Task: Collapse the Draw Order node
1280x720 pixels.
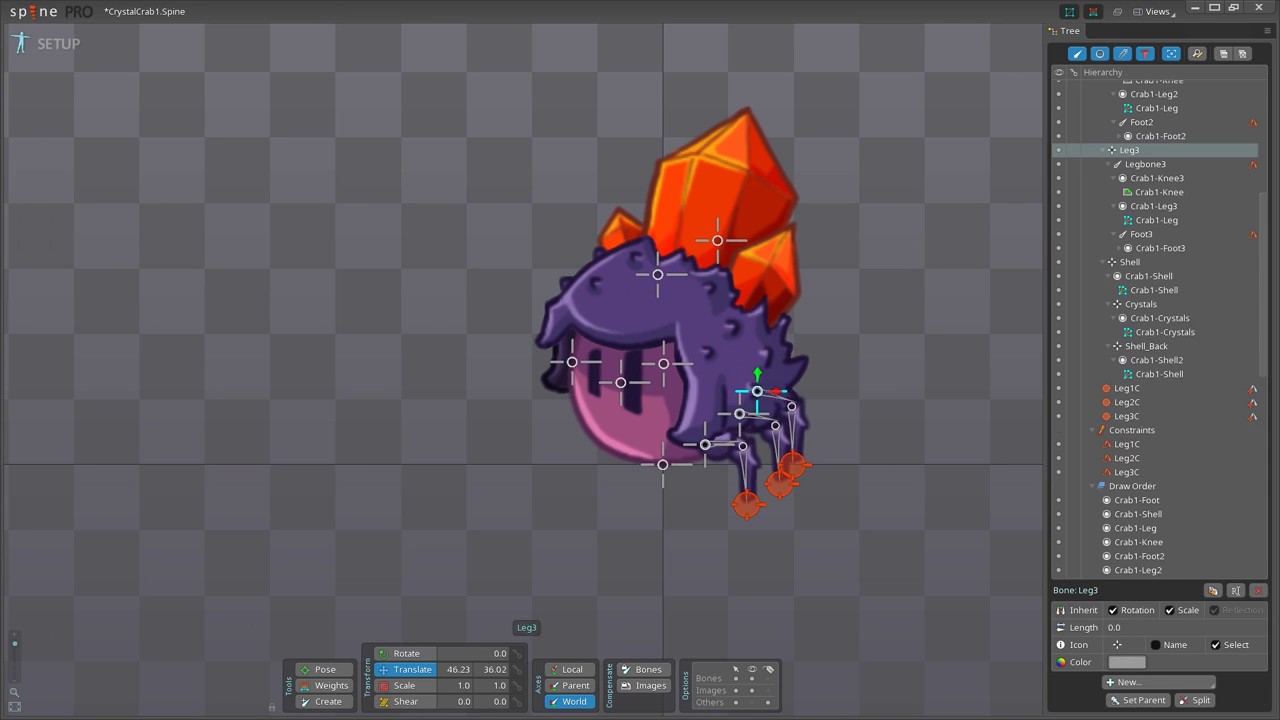Action: click(1092, 486)
